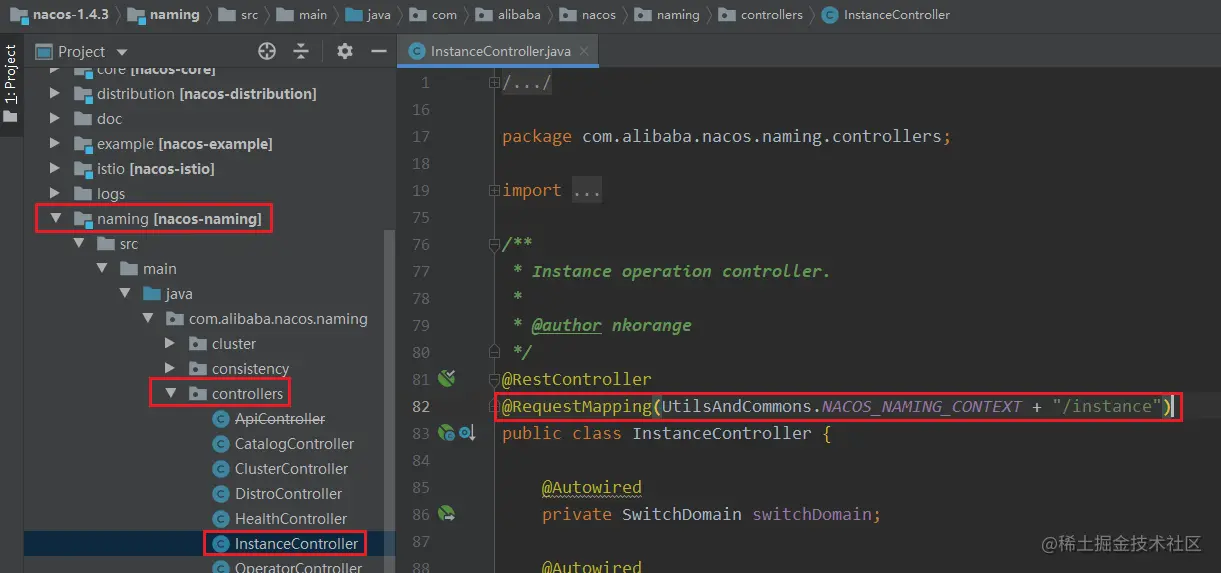Collapse the naming [nacos-naming] module

click(56, 219)
